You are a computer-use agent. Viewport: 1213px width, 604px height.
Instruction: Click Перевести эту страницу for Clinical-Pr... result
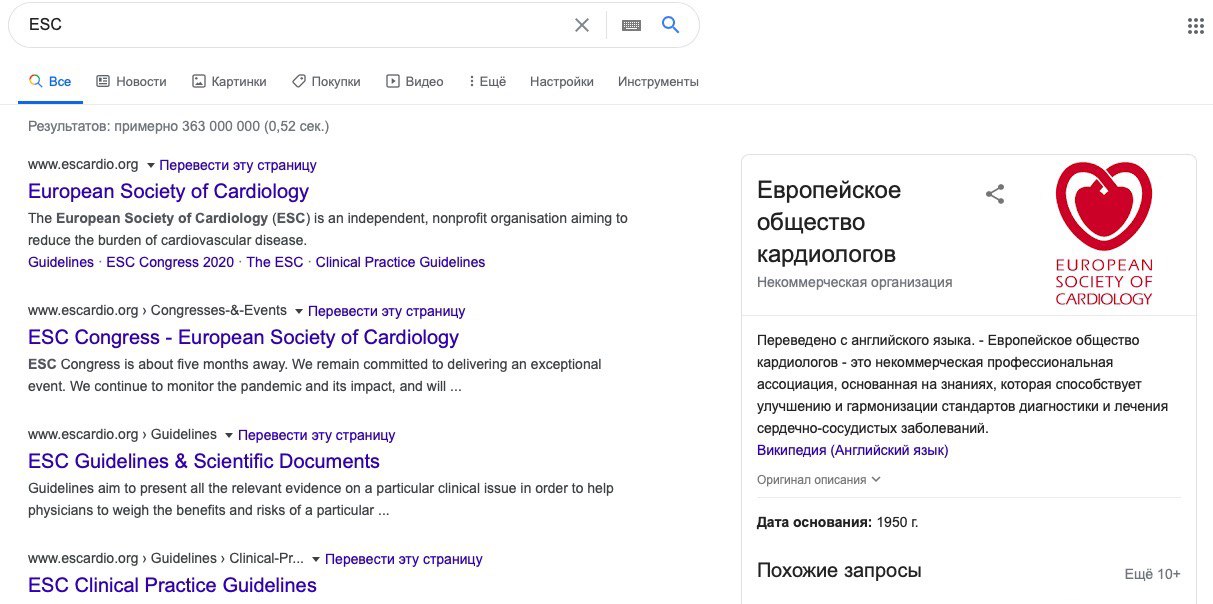point(404,559)
